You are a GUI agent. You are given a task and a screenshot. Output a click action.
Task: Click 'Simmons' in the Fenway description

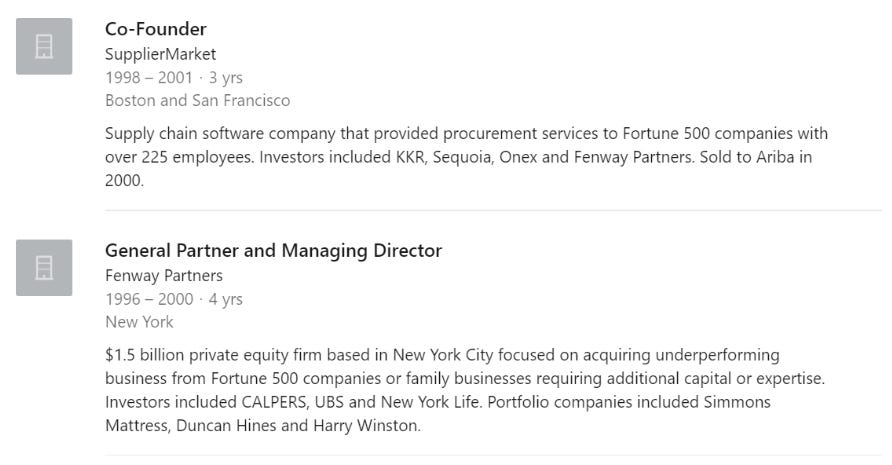(737, 402)
